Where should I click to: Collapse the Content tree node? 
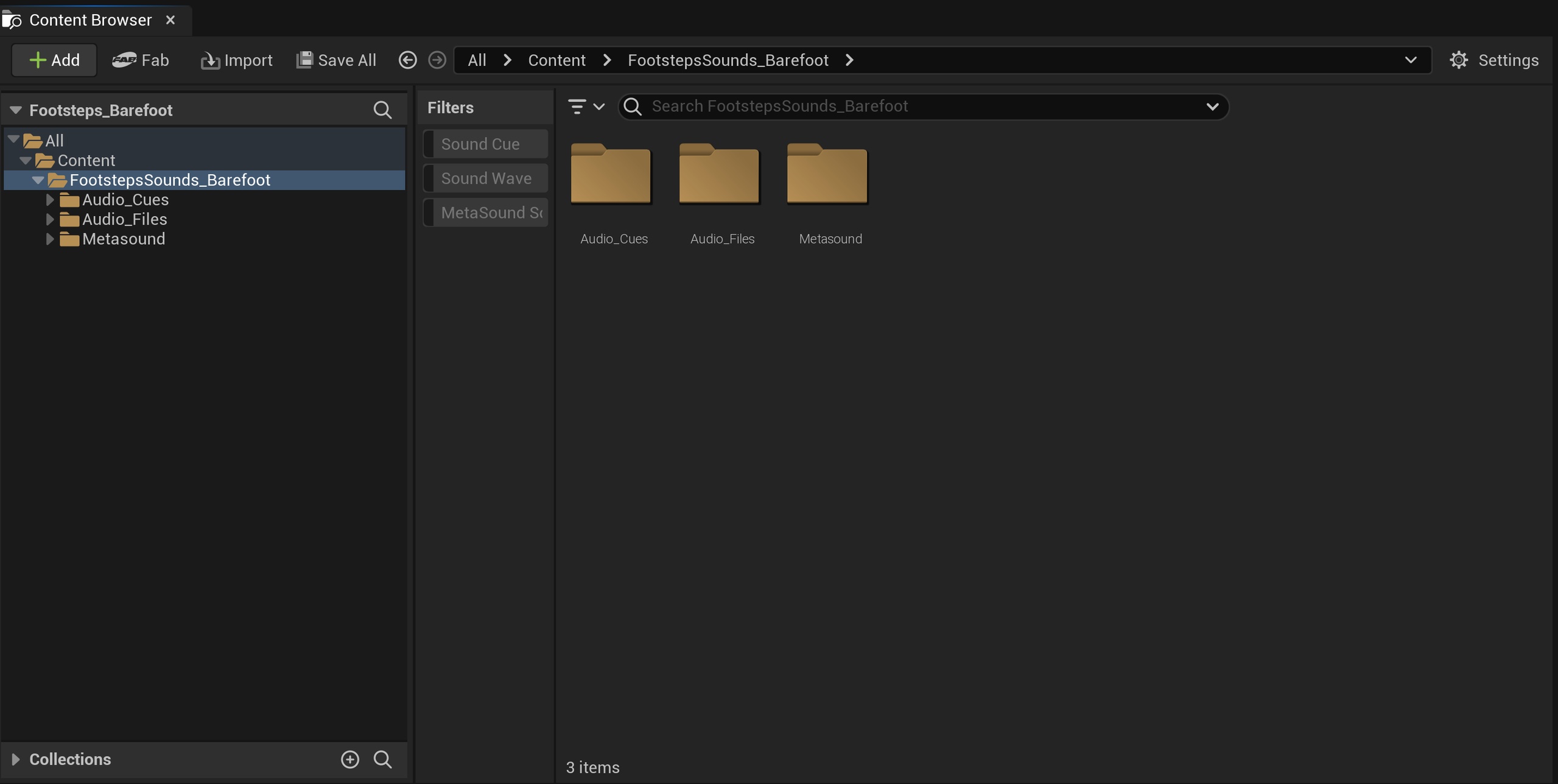[26, 160]
